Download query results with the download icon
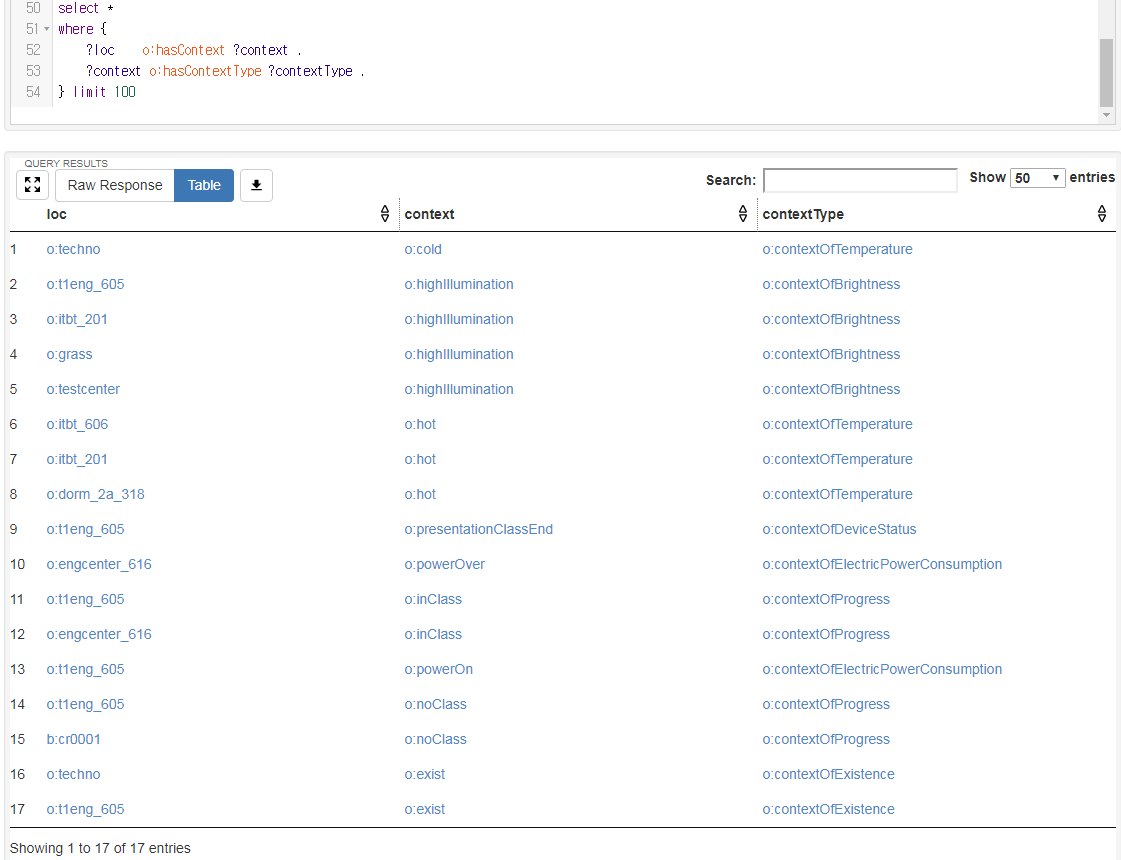1121x860 pixels. (256, 185)
